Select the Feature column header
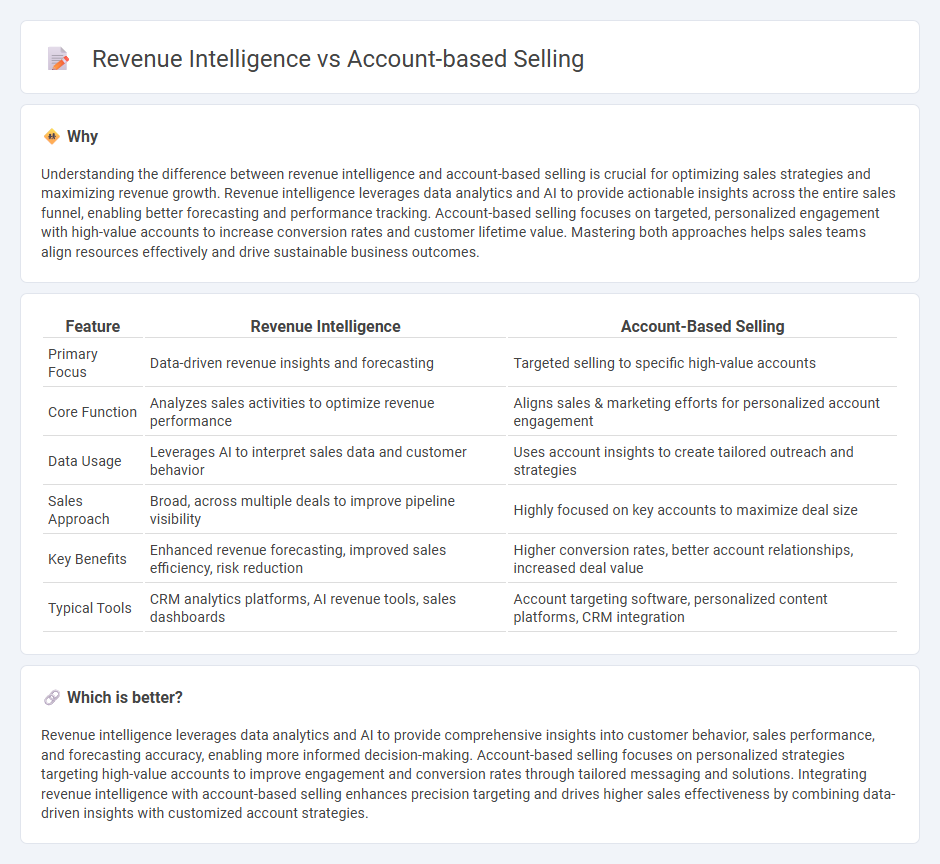 coord(93,326)
